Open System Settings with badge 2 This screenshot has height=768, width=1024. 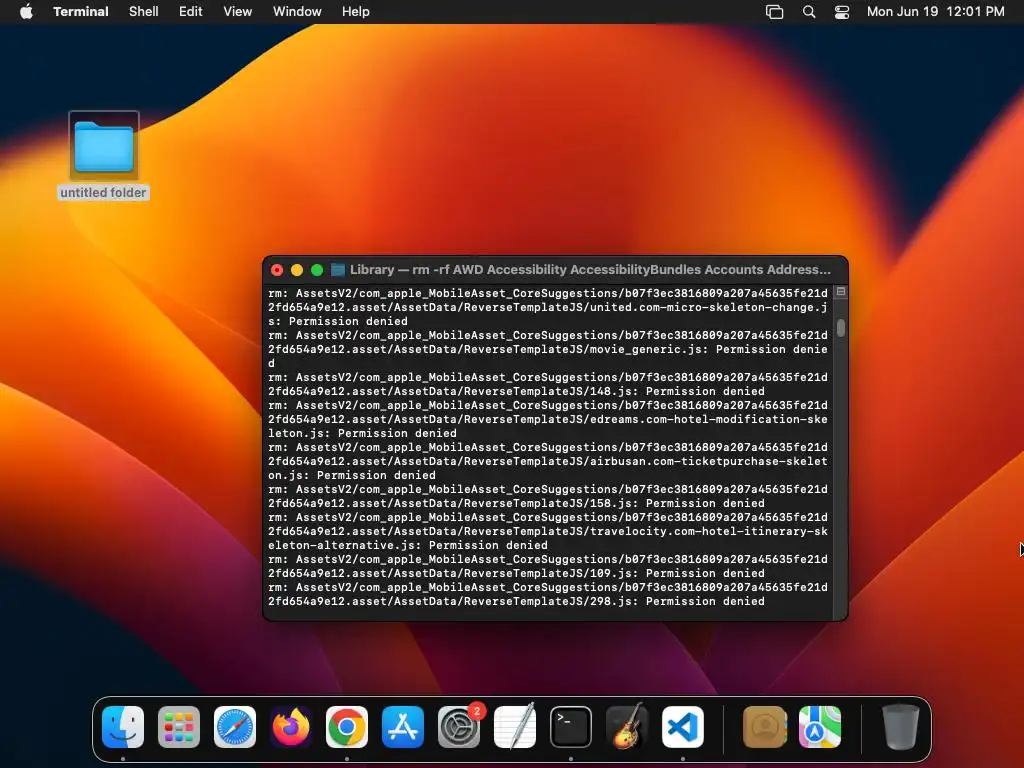click(x=459, y=727)
